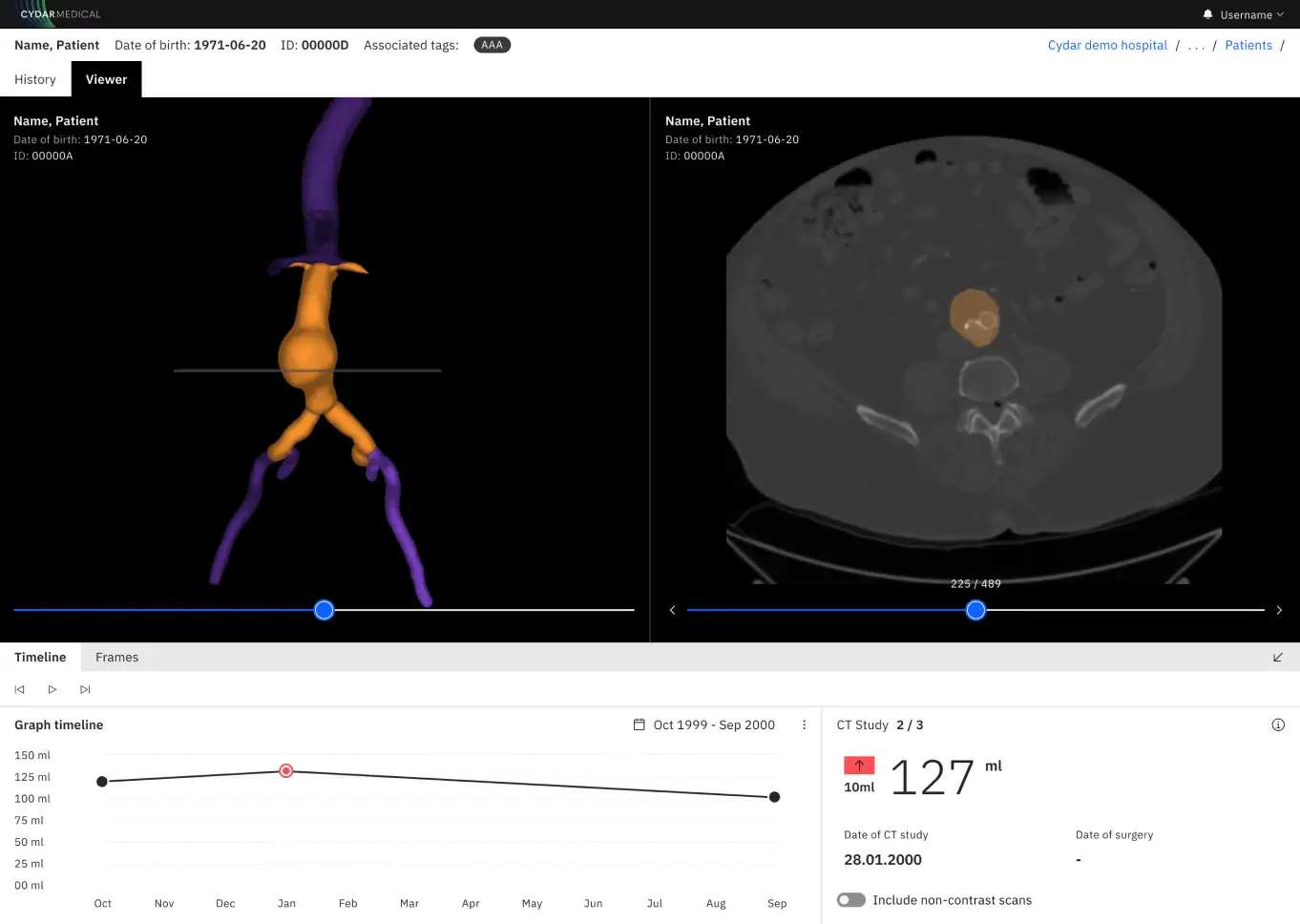This screenshot has height=924, width=1300.
Task: Click the 28.01.2000 CT study date
Action: point(883,859)
